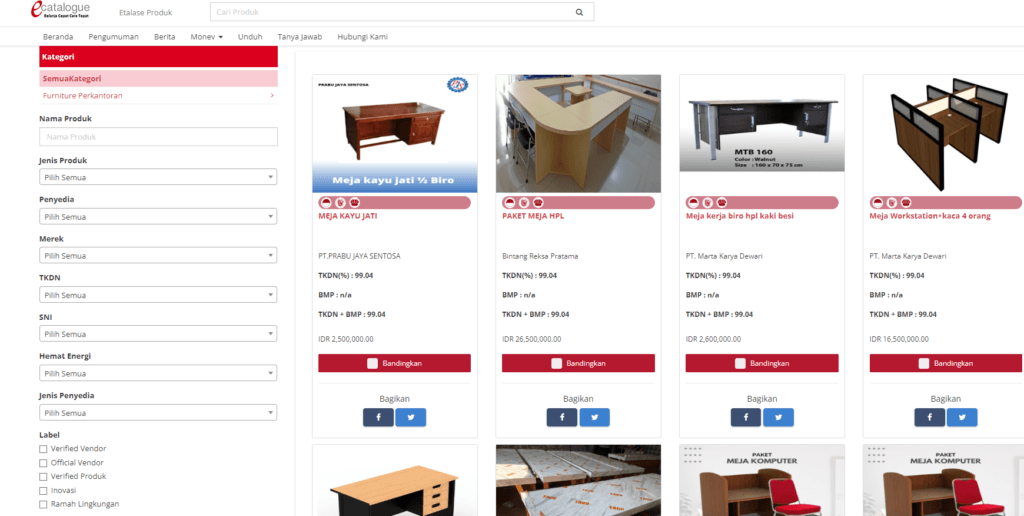
Task: Share MEJA KAYU JATI on Facebook
Action: [378, 417]
